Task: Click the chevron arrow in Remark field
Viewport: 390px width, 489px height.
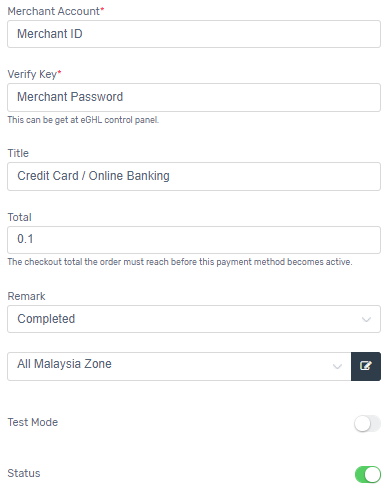Action: click(x=366, y=319)
